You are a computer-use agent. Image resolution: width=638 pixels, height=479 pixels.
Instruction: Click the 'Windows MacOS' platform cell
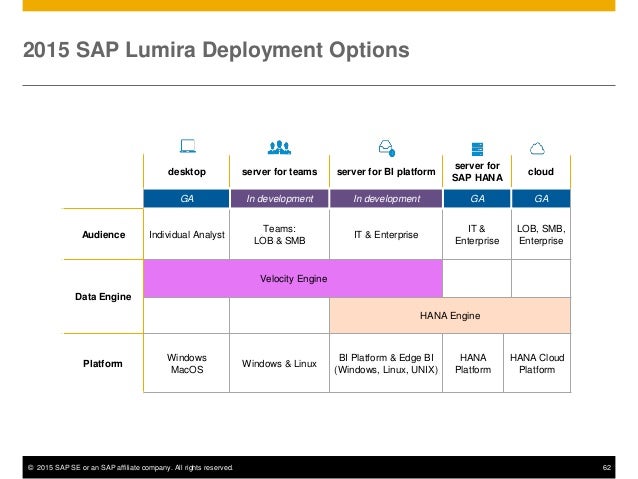coord(187,364)
